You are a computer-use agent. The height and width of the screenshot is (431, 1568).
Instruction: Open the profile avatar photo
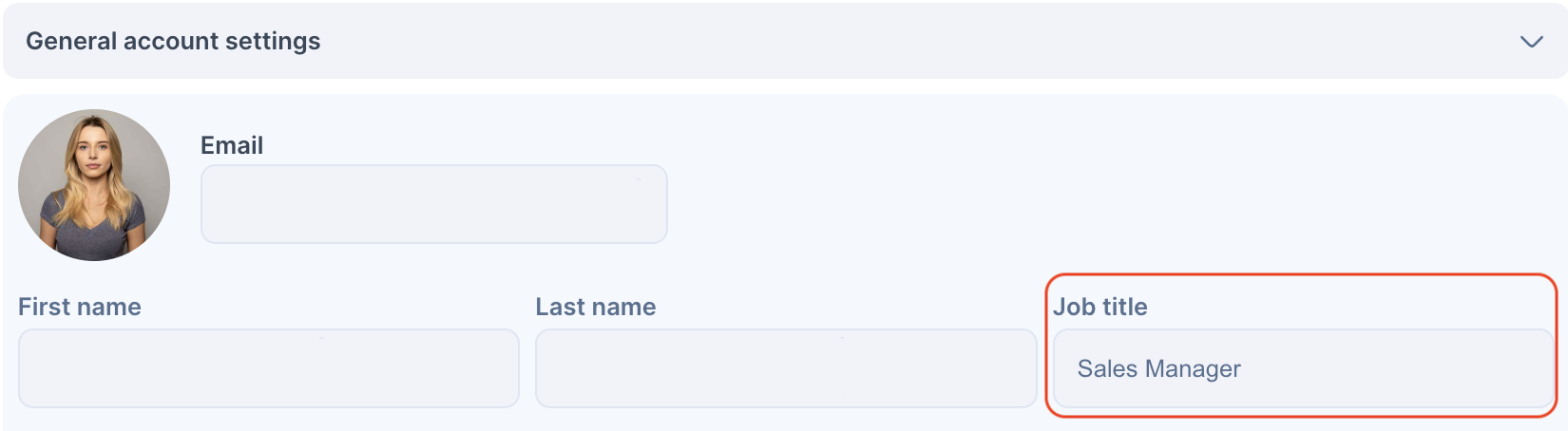click(x=94, y=185)
